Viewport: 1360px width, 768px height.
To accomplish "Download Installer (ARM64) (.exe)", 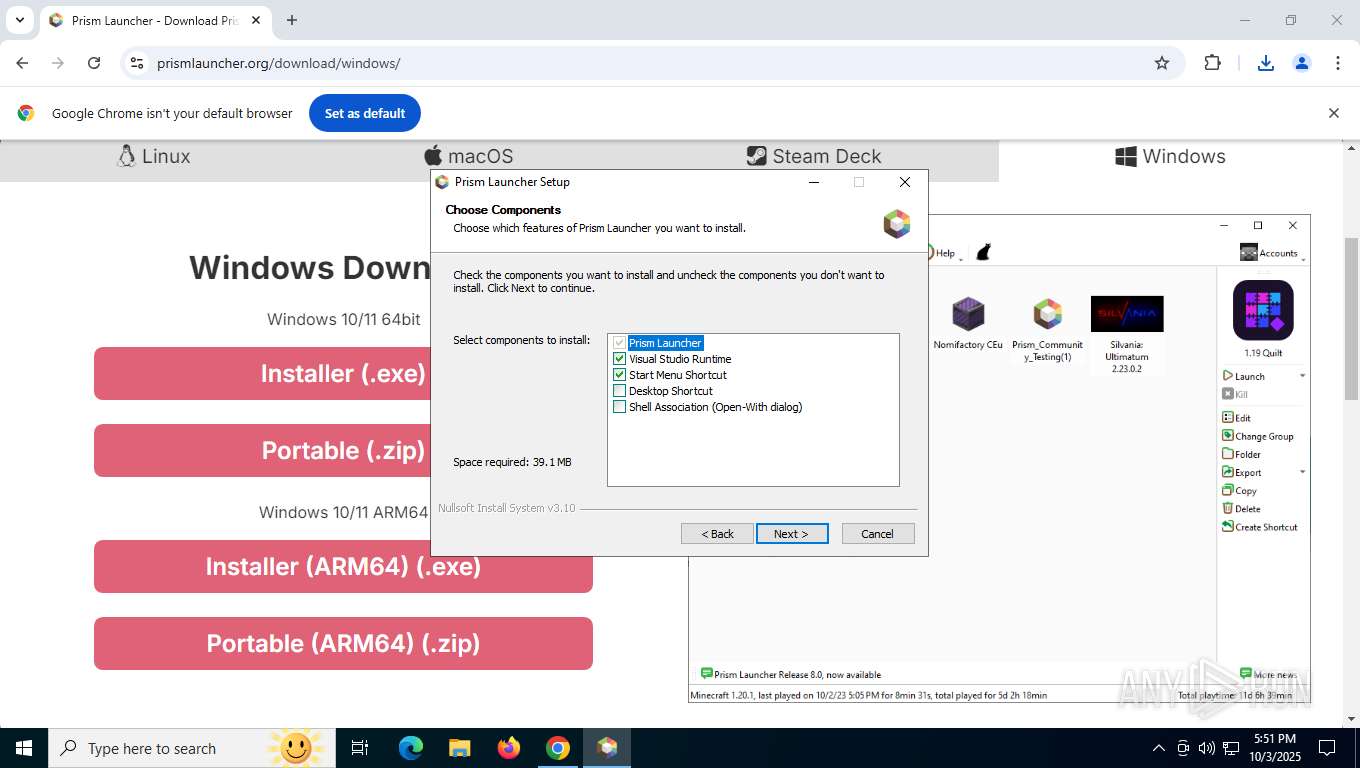I will [343, 566].
